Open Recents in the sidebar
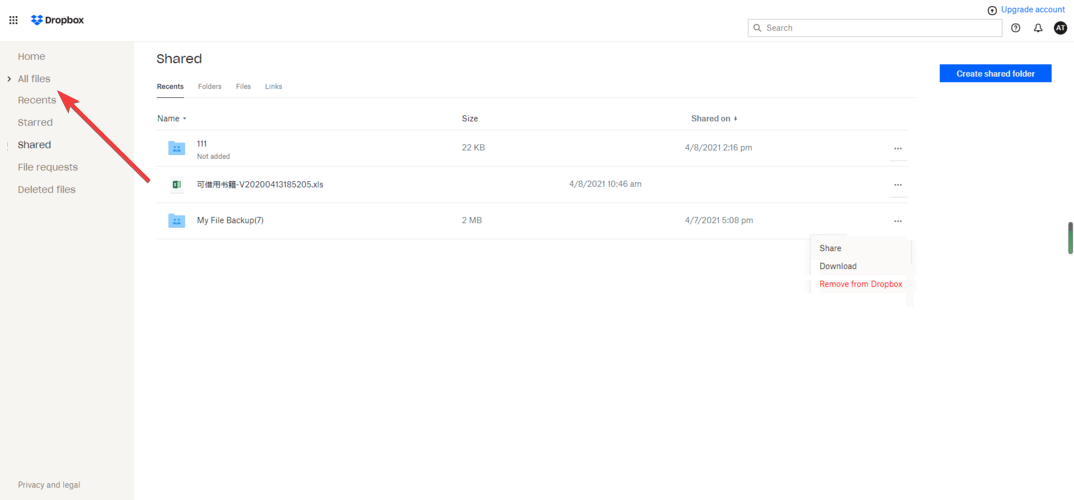 click(37, 100)
